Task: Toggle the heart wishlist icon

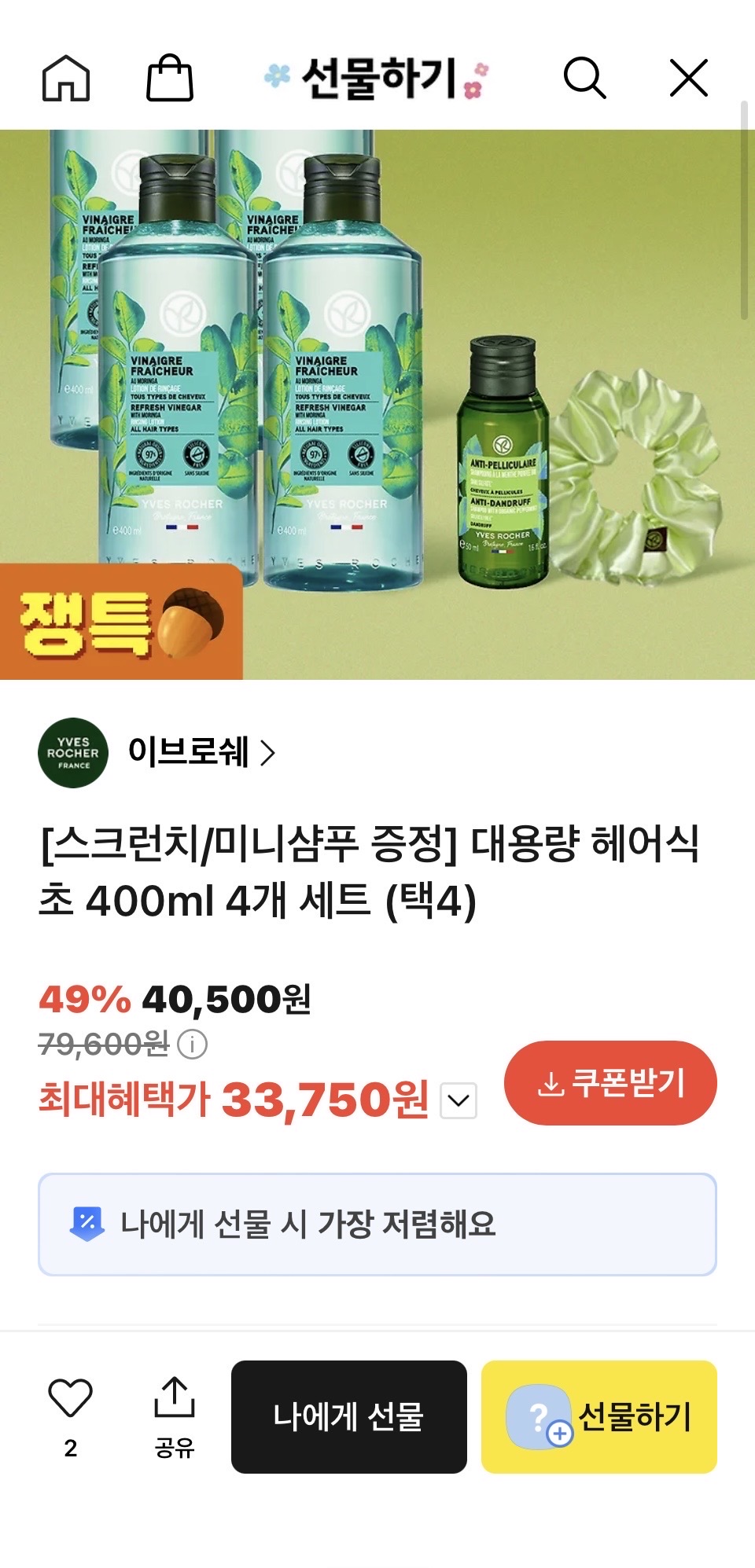Action: (x=71, y=1397)
